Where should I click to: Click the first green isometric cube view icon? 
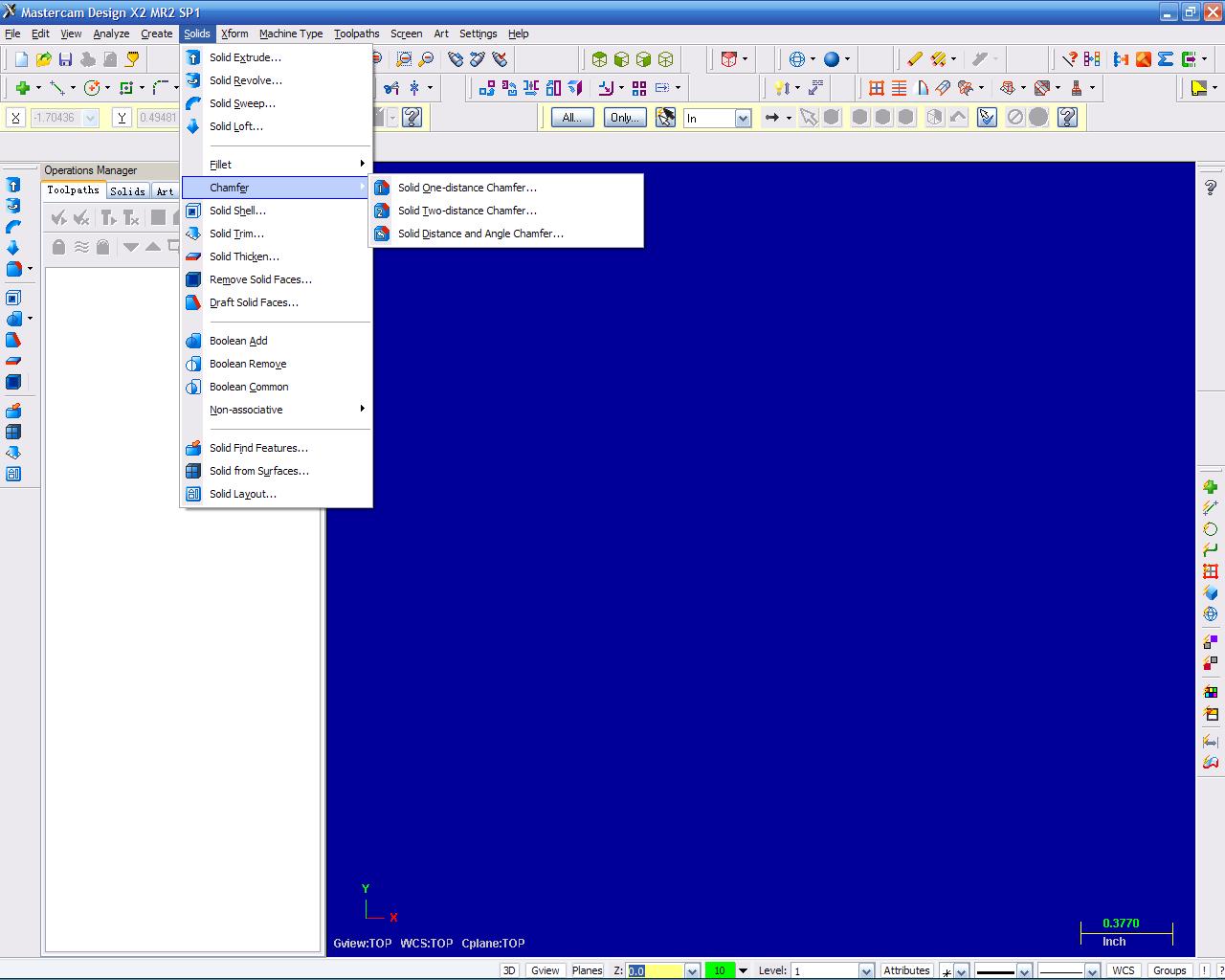[x=599, y=59]
